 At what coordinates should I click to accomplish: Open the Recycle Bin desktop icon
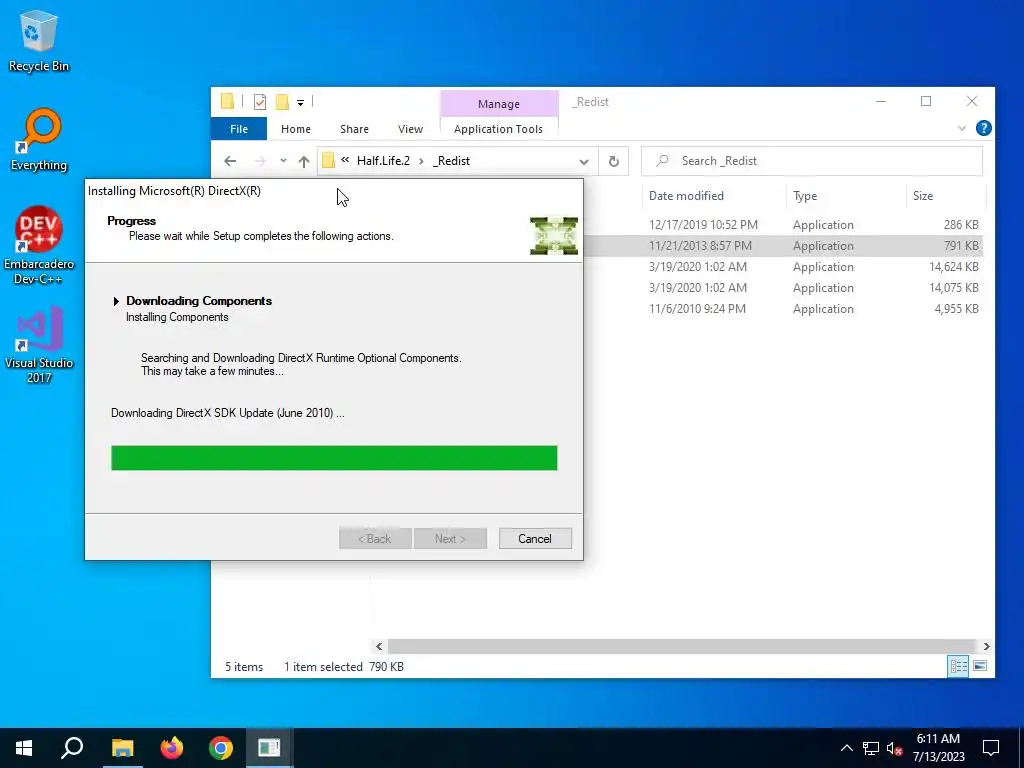(39, 40)
